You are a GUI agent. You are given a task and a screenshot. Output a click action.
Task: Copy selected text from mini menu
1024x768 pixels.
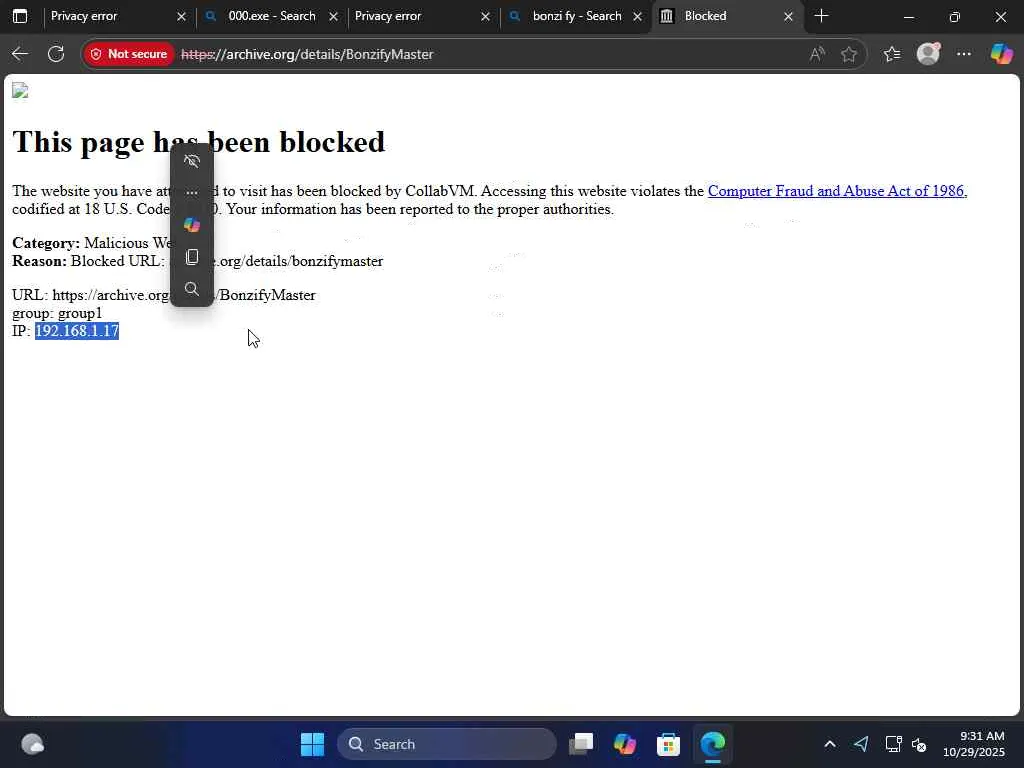pos(191,257)
